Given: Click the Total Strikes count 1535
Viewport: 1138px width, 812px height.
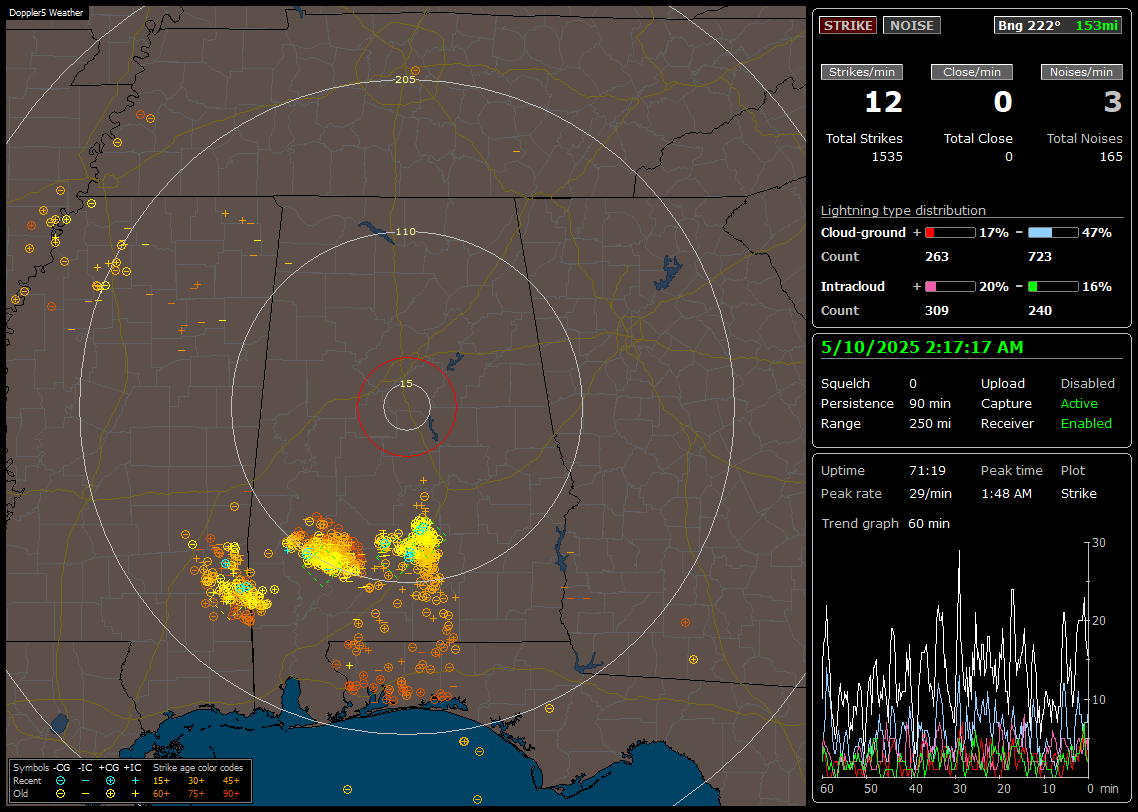Looking at the screenshot, I should (887, 157).
